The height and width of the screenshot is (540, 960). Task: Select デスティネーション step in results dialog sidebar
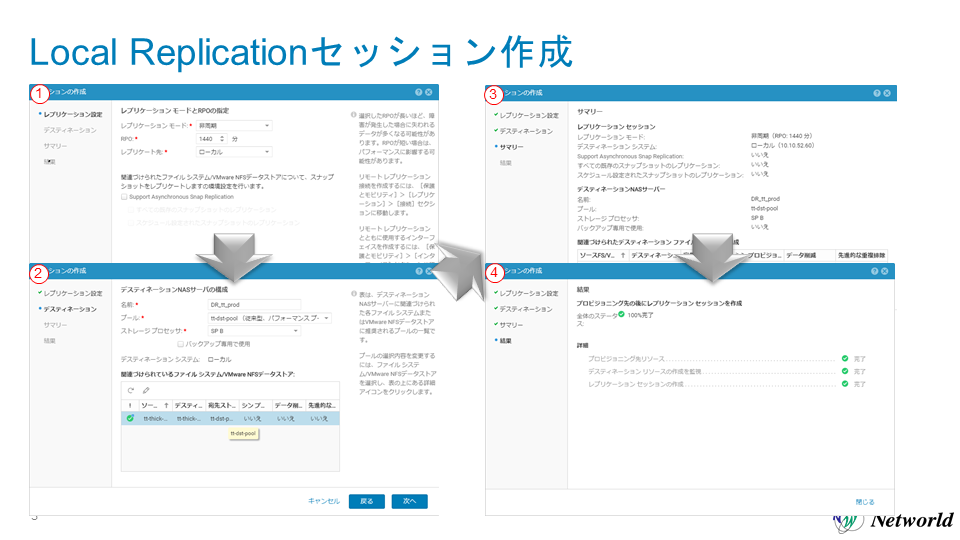(526, 309)
